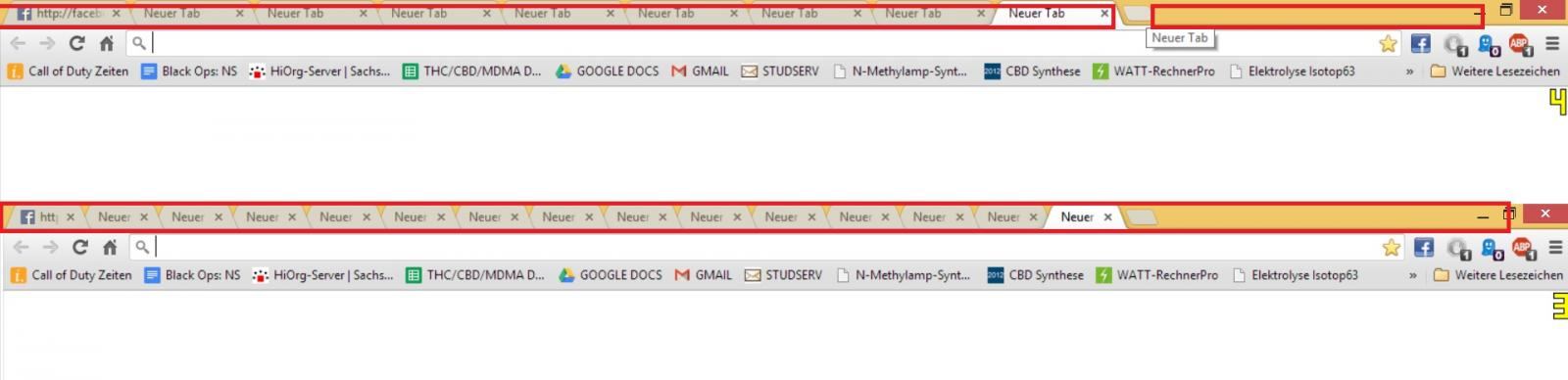
Task: Open WATT-RechnerPro bookmark in upper window
Action: (1153, 71)
